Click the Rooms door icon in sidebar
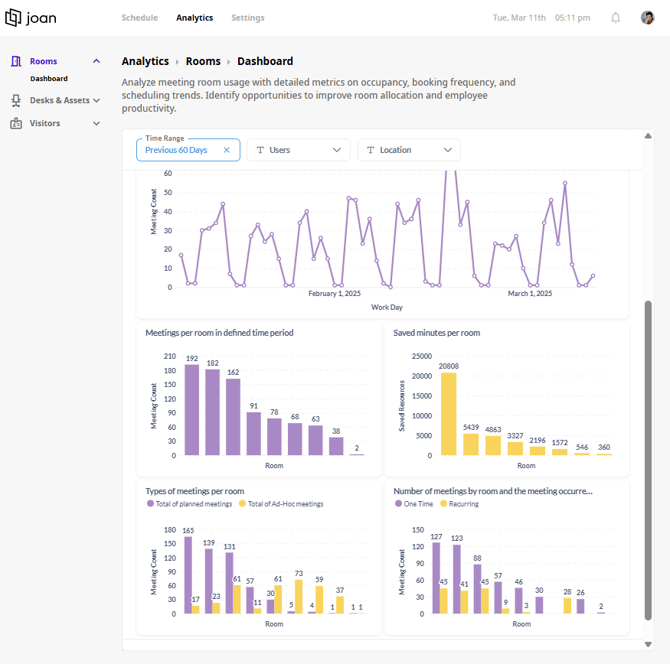Image resolution: width=670 pixels, height=664 pixels. pyautogui.click(x=16, y=61)
